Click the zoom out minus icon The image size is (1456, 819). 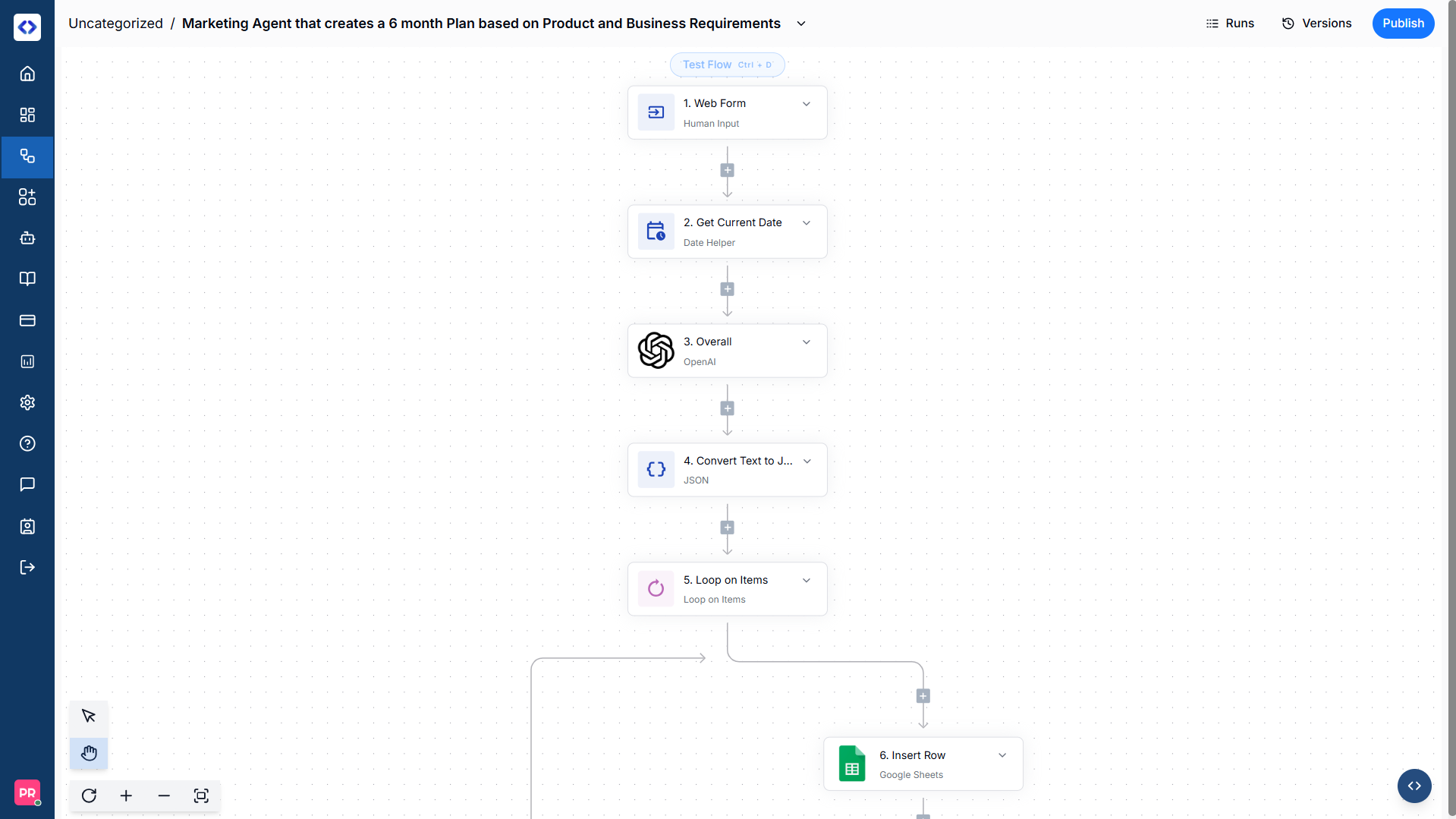point(164,795)
